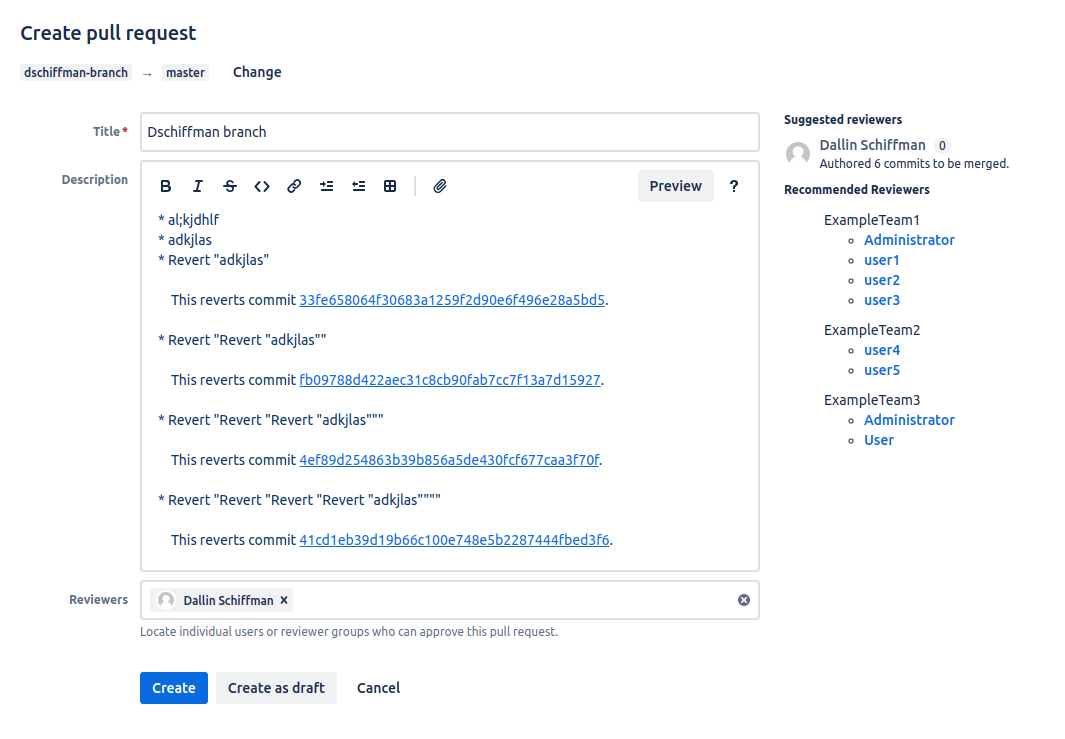Insert a table using the grid icon
The image size is (1065, 739).
[x=390, y=186]
